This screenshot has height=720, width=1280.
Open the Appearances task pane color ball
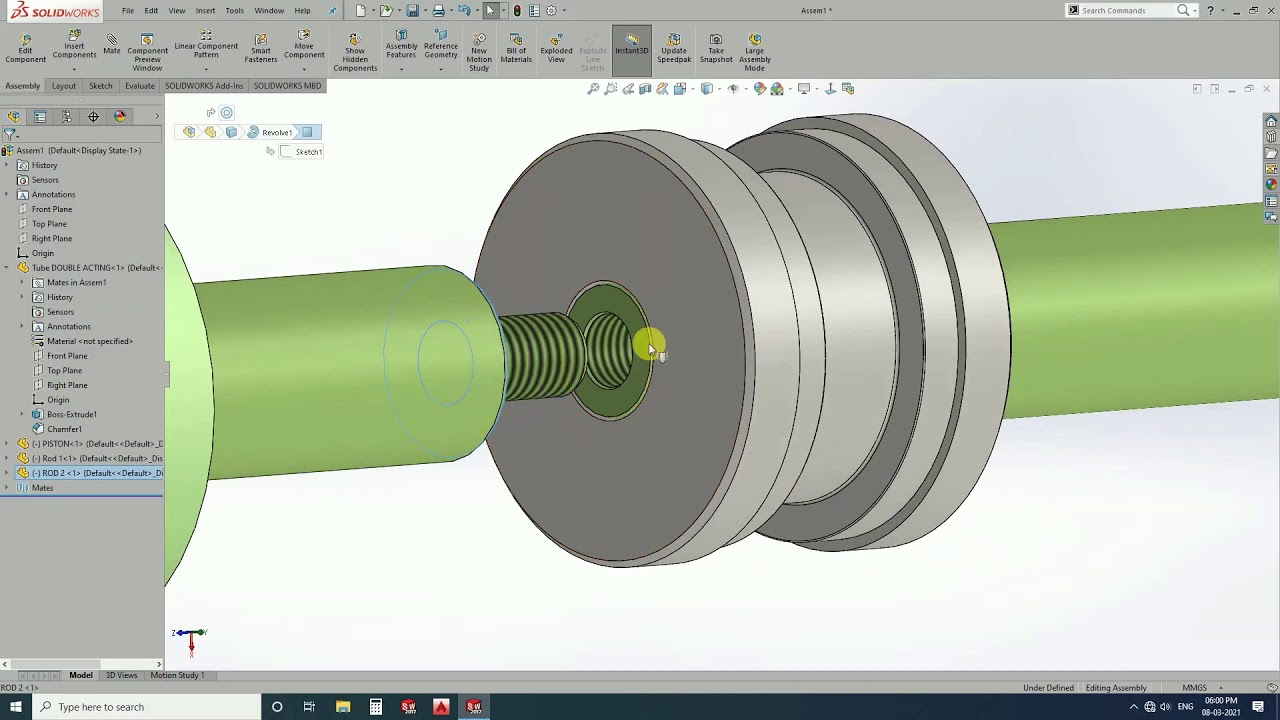pyautogui.click(x=1271, y=185)
